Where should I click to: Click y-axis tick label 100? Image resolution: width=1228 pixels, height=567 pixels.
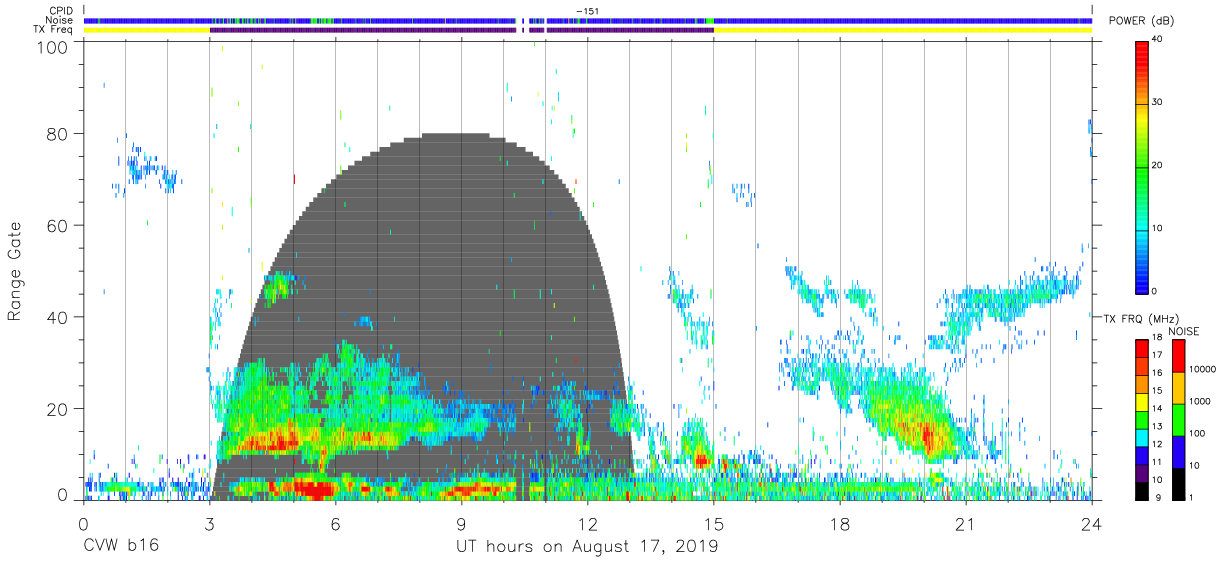point(53,46)
